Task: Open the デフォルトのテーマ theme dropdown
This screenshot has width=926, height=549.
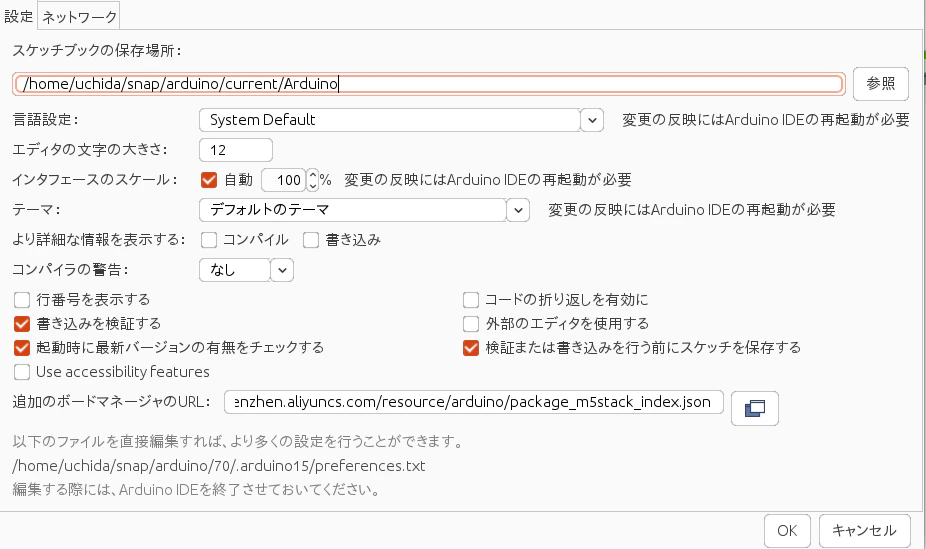Action: pyautogui.click(x=353, y=210)
